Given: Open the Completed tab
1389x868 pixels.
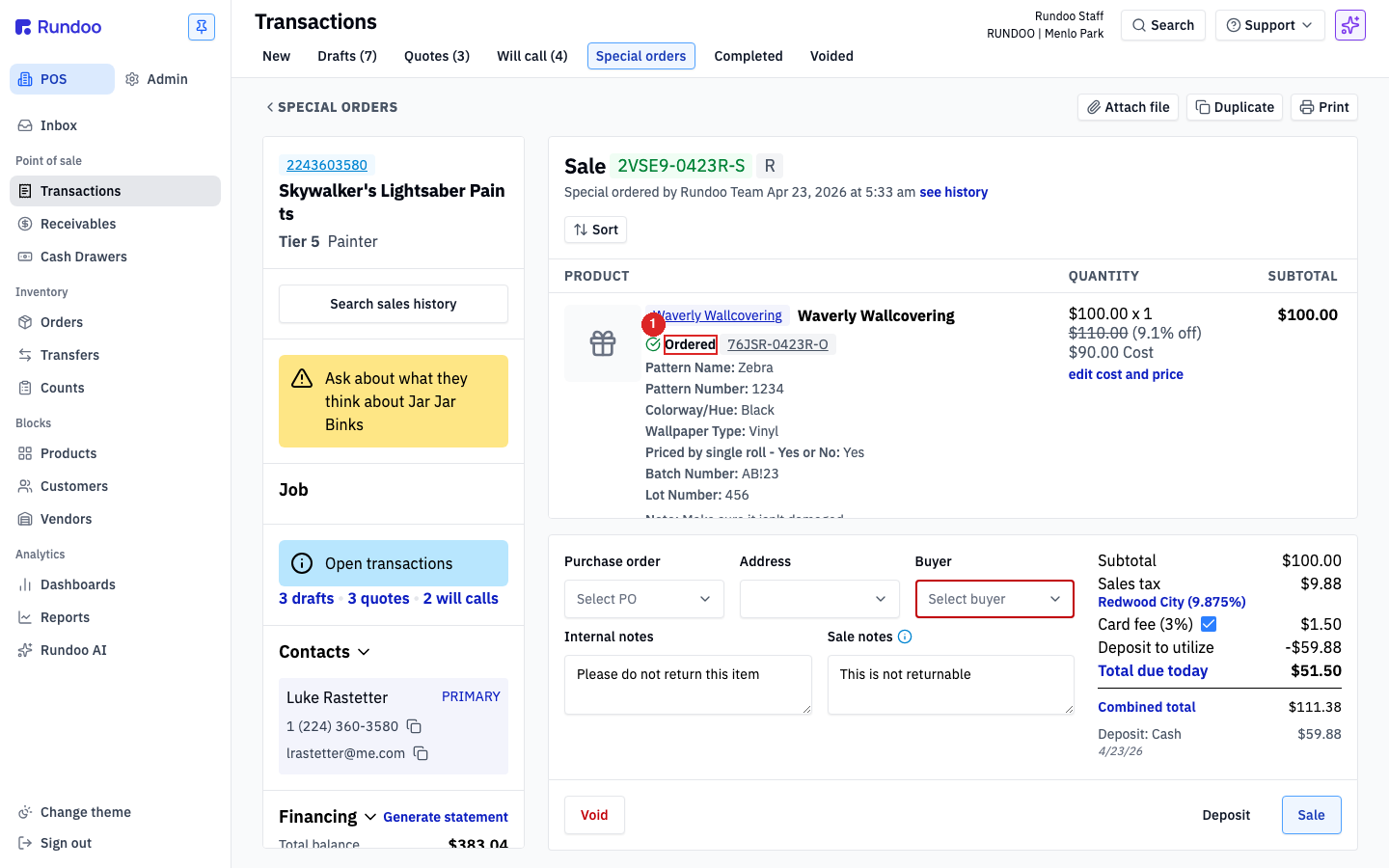Looking at the screenshot, I should click(x=749, y=56).
